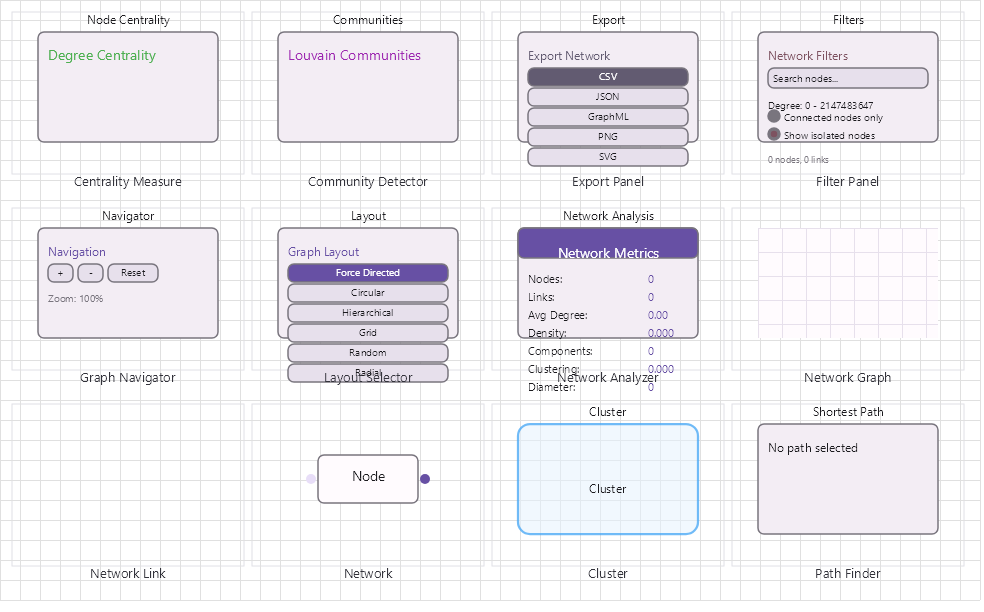
Task: Click the 'Degree: 0 - 2147483647' text
Action: pos(820,105)
